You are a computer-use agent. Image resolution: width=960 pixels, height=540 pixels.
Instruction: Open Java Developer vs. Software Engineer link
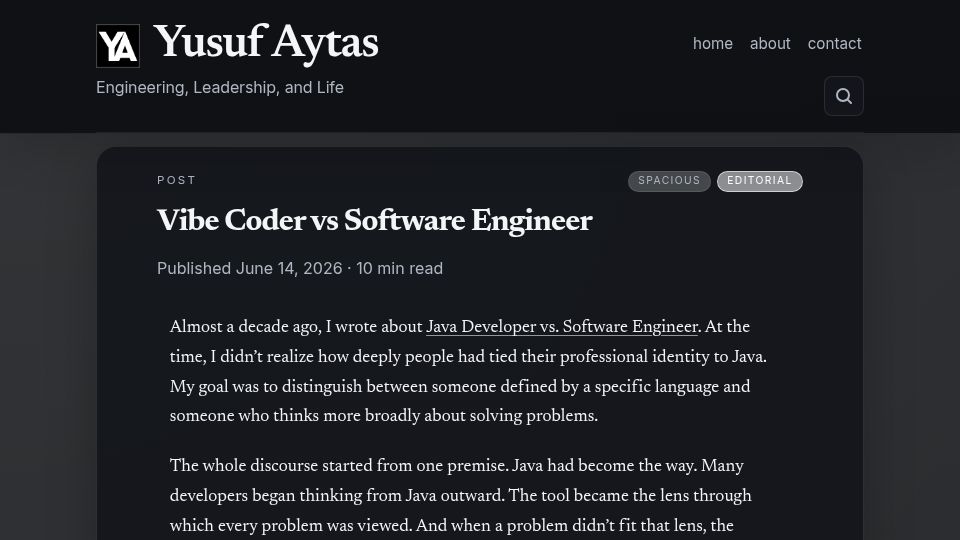[x=562, y=327]
